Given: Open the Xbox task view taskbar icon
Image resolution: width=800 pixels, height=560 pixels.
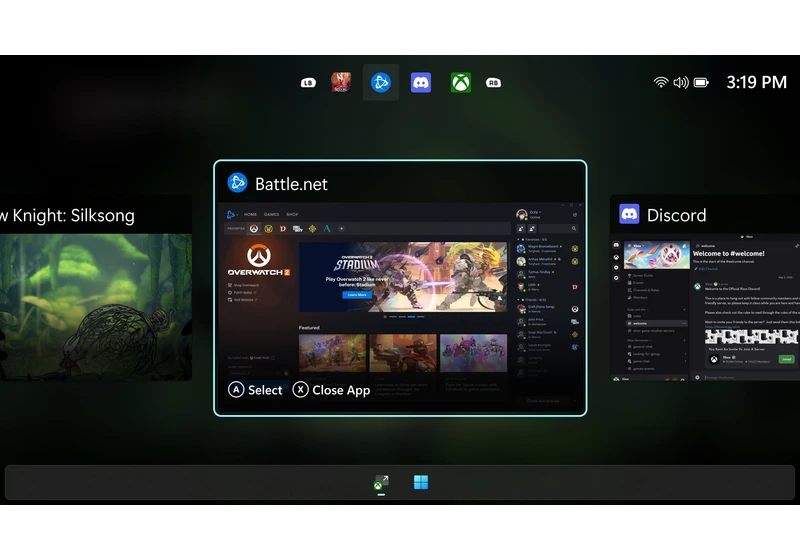Looking at the screenshot, I should 381,482.
